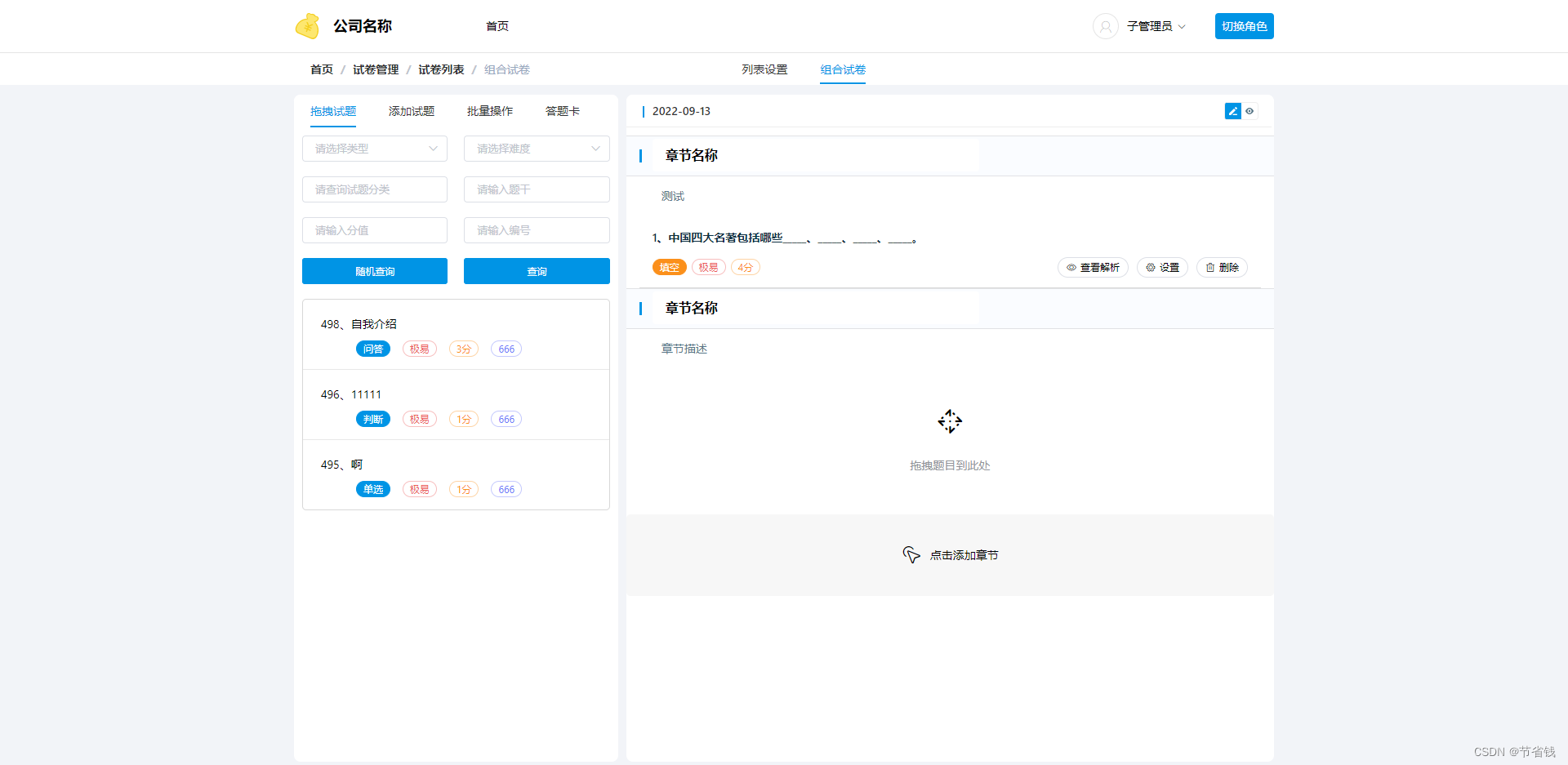The height and width of the screenshot is (765, 1568).
Task: Click the 1分 tag on question 495
Action: click(x=464, y=489)
